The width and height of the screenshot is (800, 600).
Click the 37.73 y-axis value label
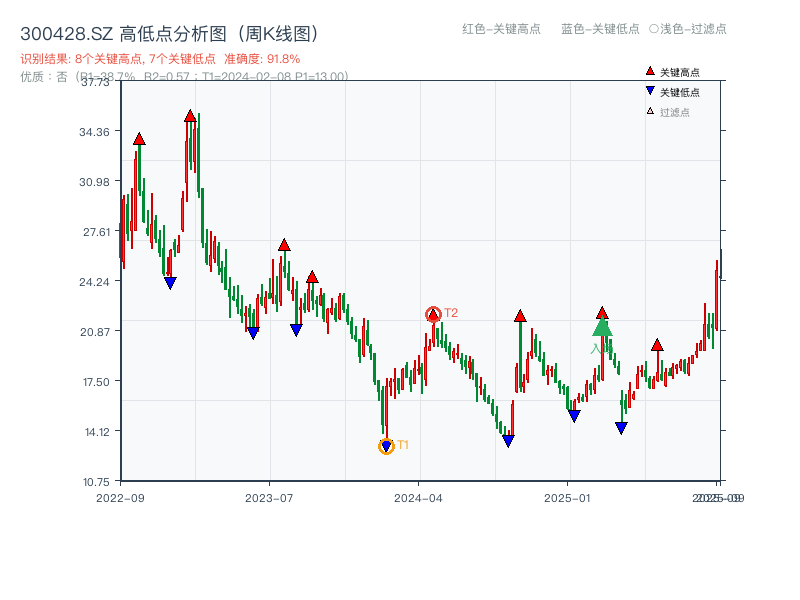point(96,85)
